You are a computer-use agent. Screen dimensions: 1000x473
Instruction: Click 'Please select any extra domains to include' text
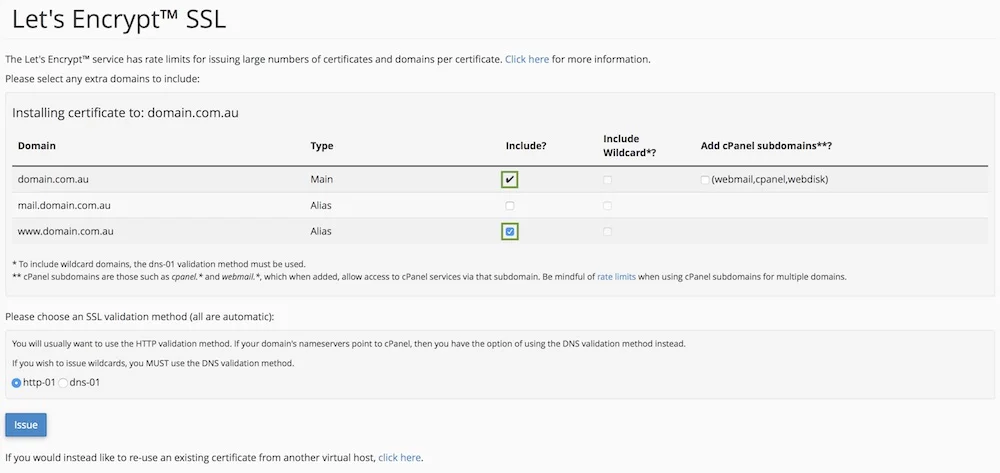[x=103, y=79]
